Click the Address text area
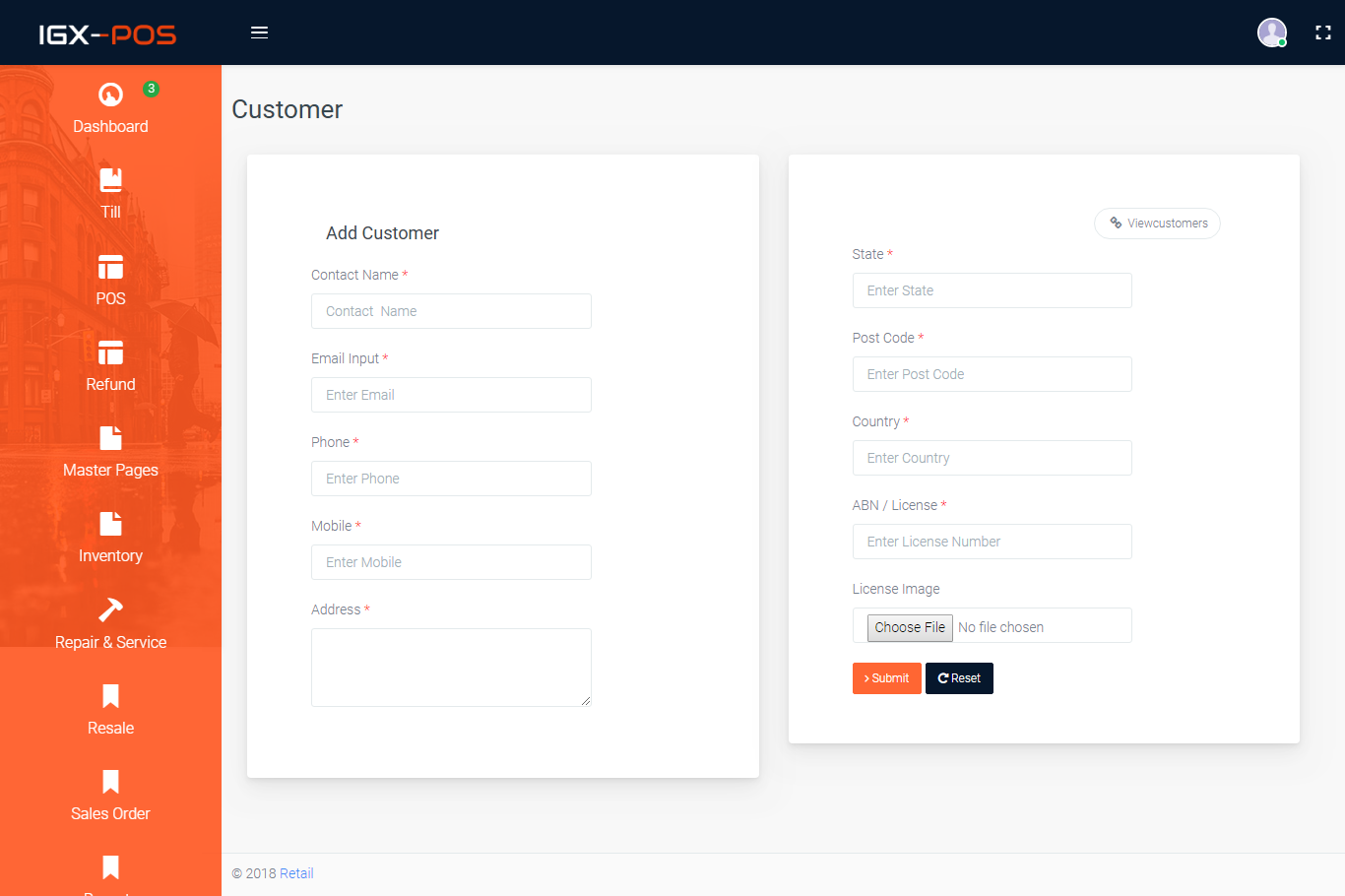The width and height of the screenshot is (1345, 896). 451,668
